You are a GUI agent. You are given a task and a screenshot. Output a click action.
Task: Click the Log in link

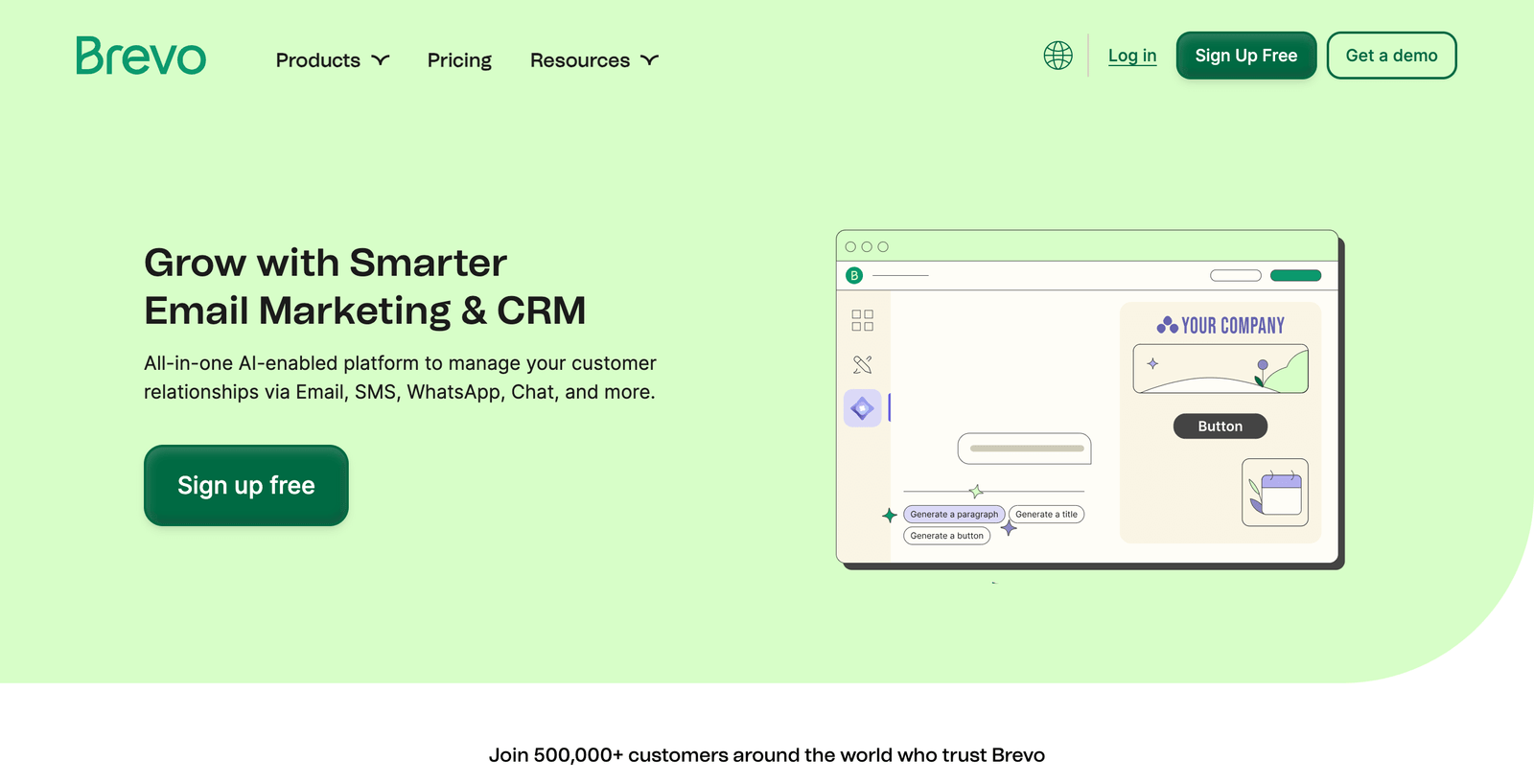pos(1132,56)
